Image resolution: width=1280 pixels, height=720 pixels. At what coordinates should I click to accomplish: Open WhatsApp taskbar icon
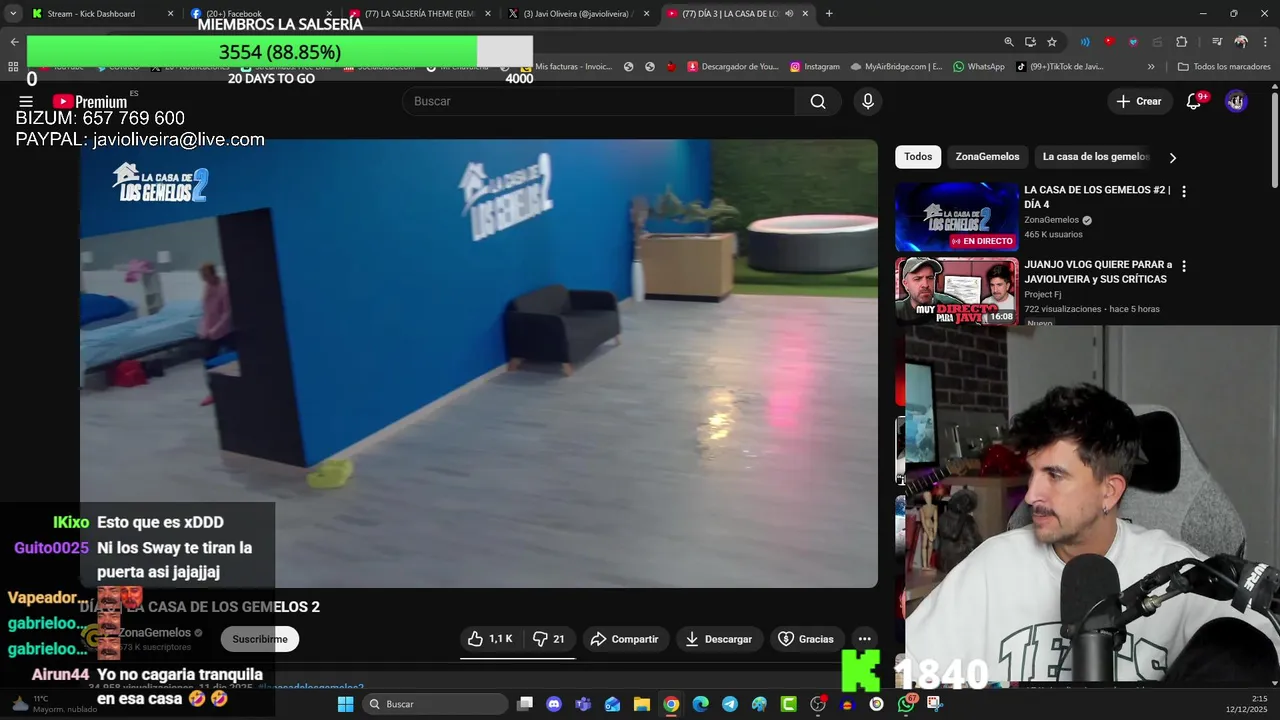(x=906, y=704)
